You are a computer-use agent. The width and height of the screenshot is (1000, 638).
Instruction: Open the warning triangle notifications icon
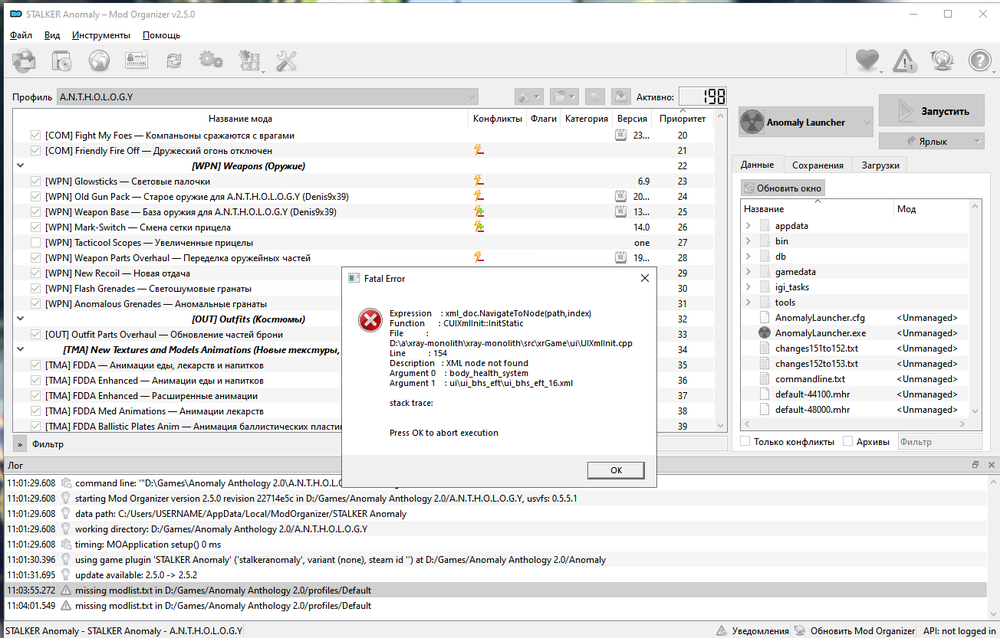[904, 61]
